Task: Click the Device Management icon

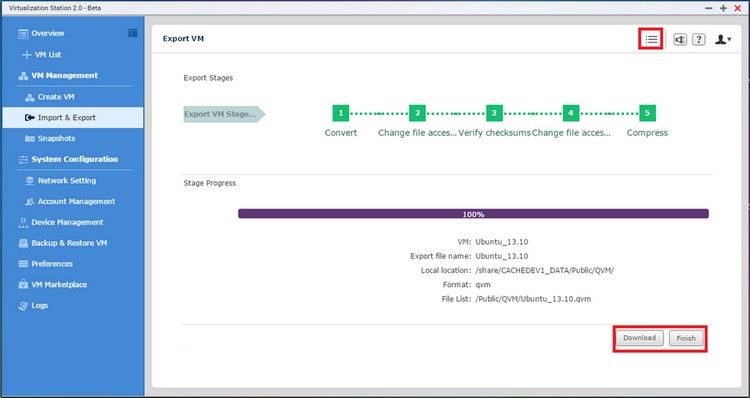Action: point(22,222)
